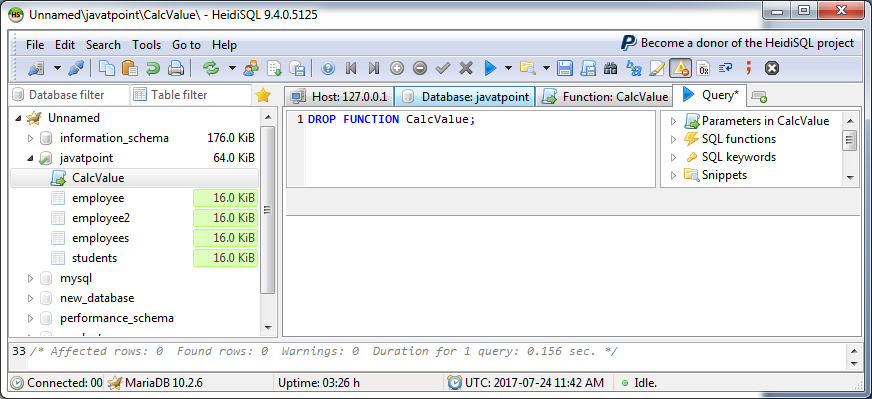Open the Go to menu
The width and height of the screenshot is (872, 399).
click(186, 45)
